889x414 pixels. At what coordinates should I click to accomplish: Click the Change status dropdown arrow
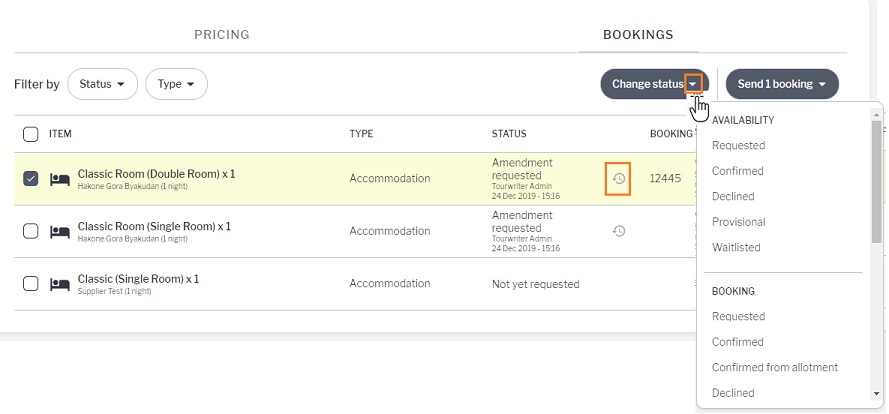pos(693,84)
